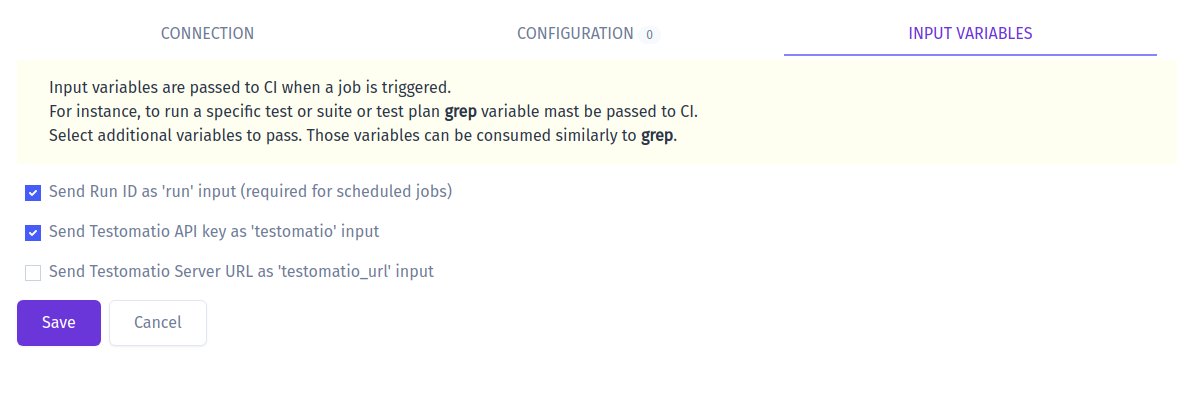Viewport: 1180px width, 406px height.
Task: Click the purple underline beneath INPUT VARIABLES
Action: point(970,55)
